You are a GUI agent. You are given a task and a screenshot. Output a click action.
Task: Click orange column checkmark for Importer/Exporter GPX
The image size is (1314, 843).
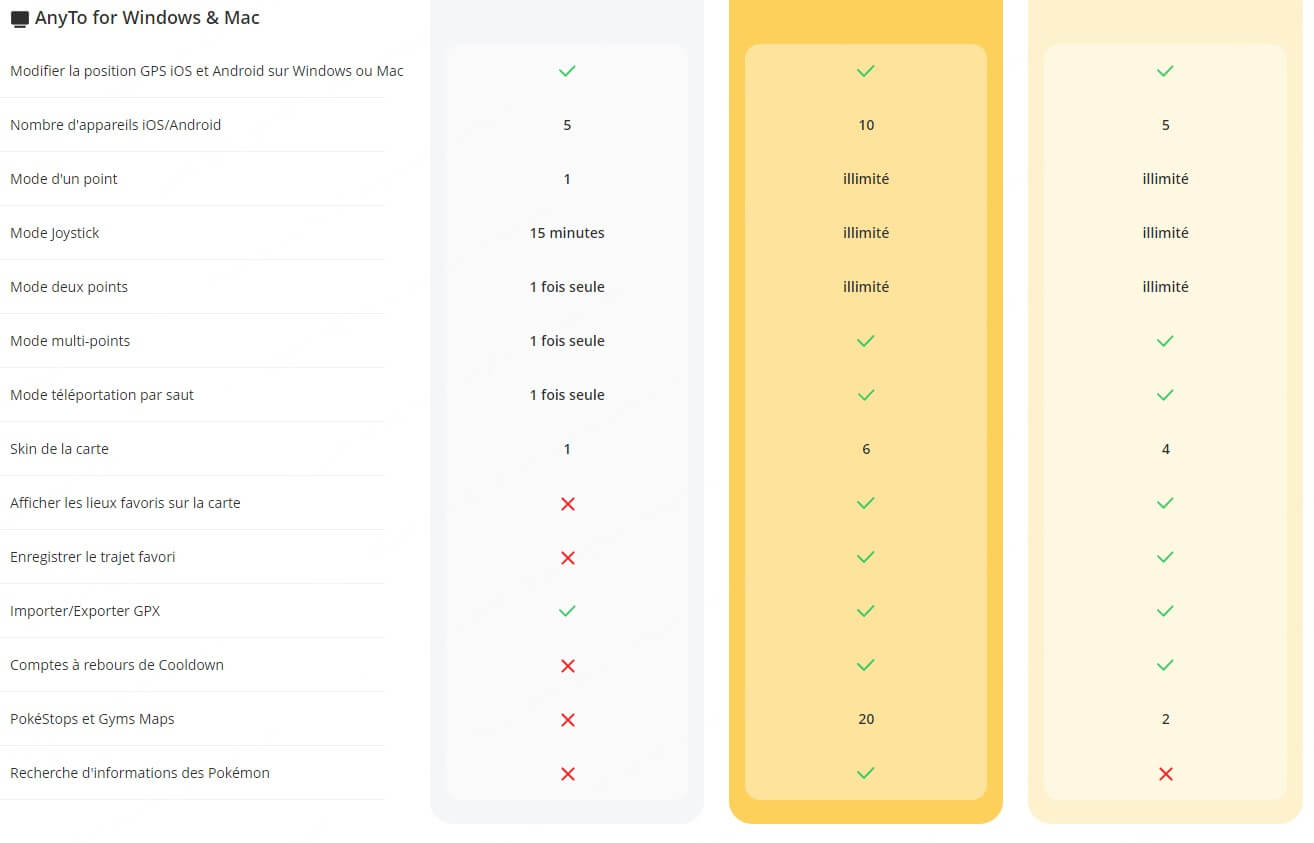click(x=866, y=611)
